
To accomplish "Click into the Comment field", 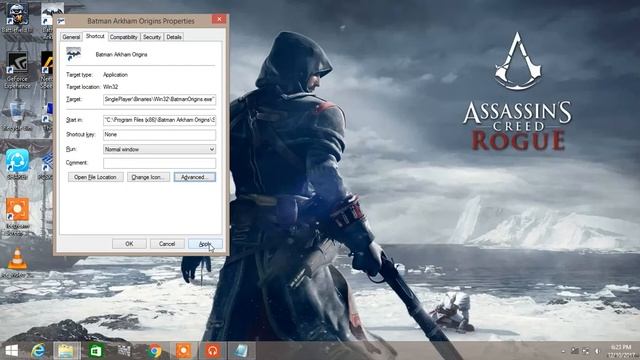I will coord(159,163).
